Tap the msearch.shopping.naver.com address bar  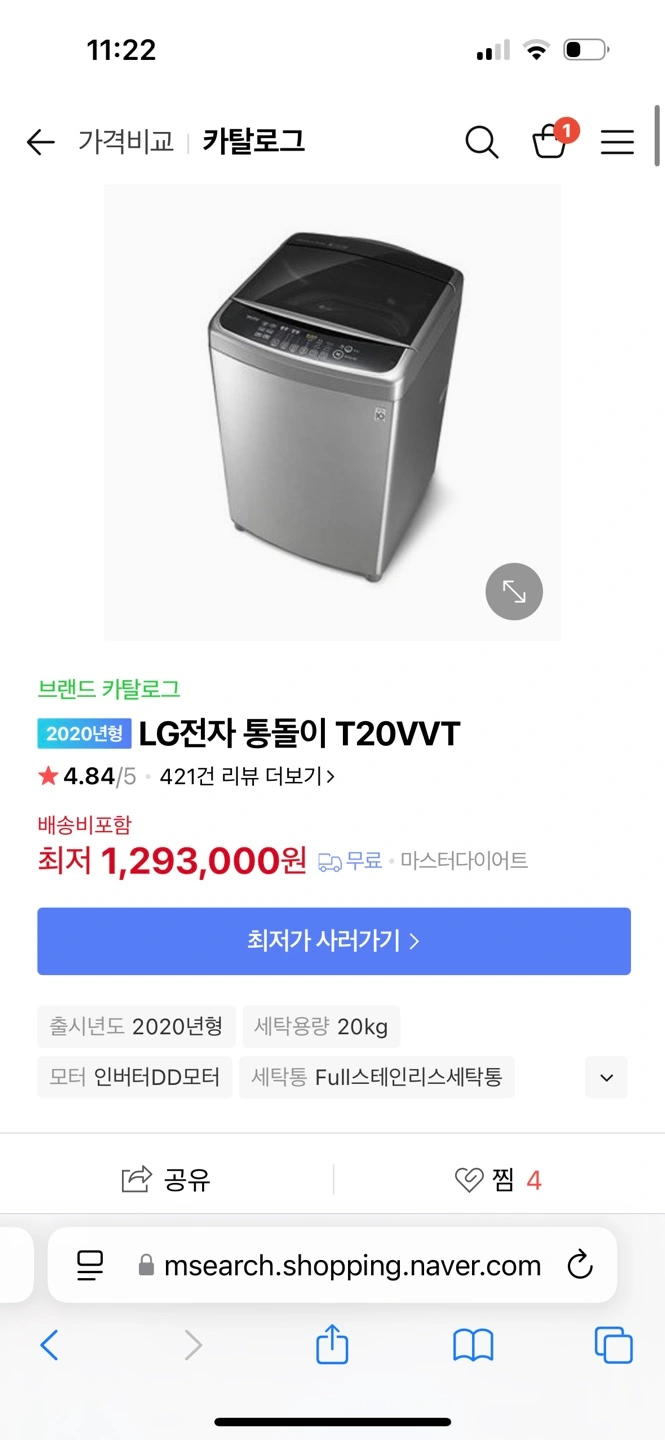click(x=332, y=1265)
